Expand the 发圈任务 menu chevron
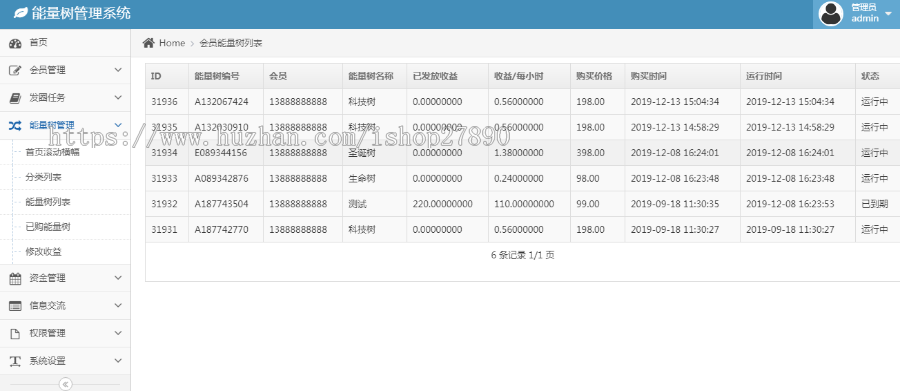 (x=118, y=98)
